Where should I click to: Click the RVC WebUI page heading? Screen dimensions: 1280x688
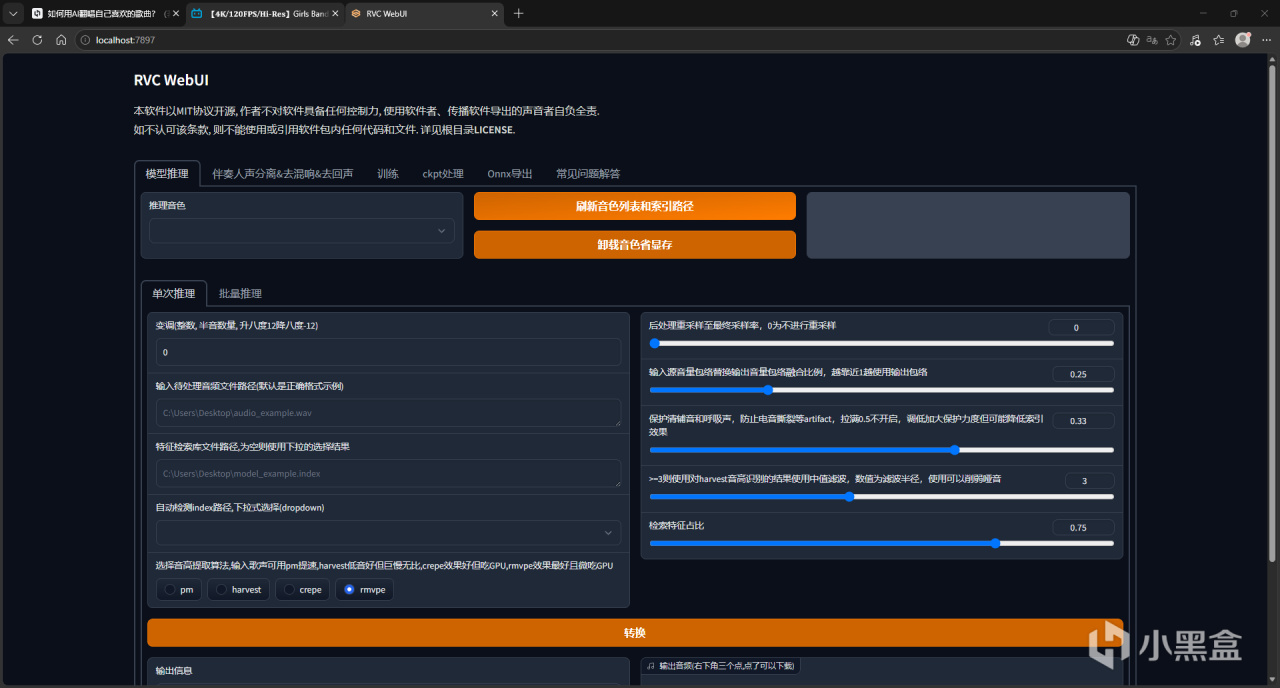pos(171,80)
